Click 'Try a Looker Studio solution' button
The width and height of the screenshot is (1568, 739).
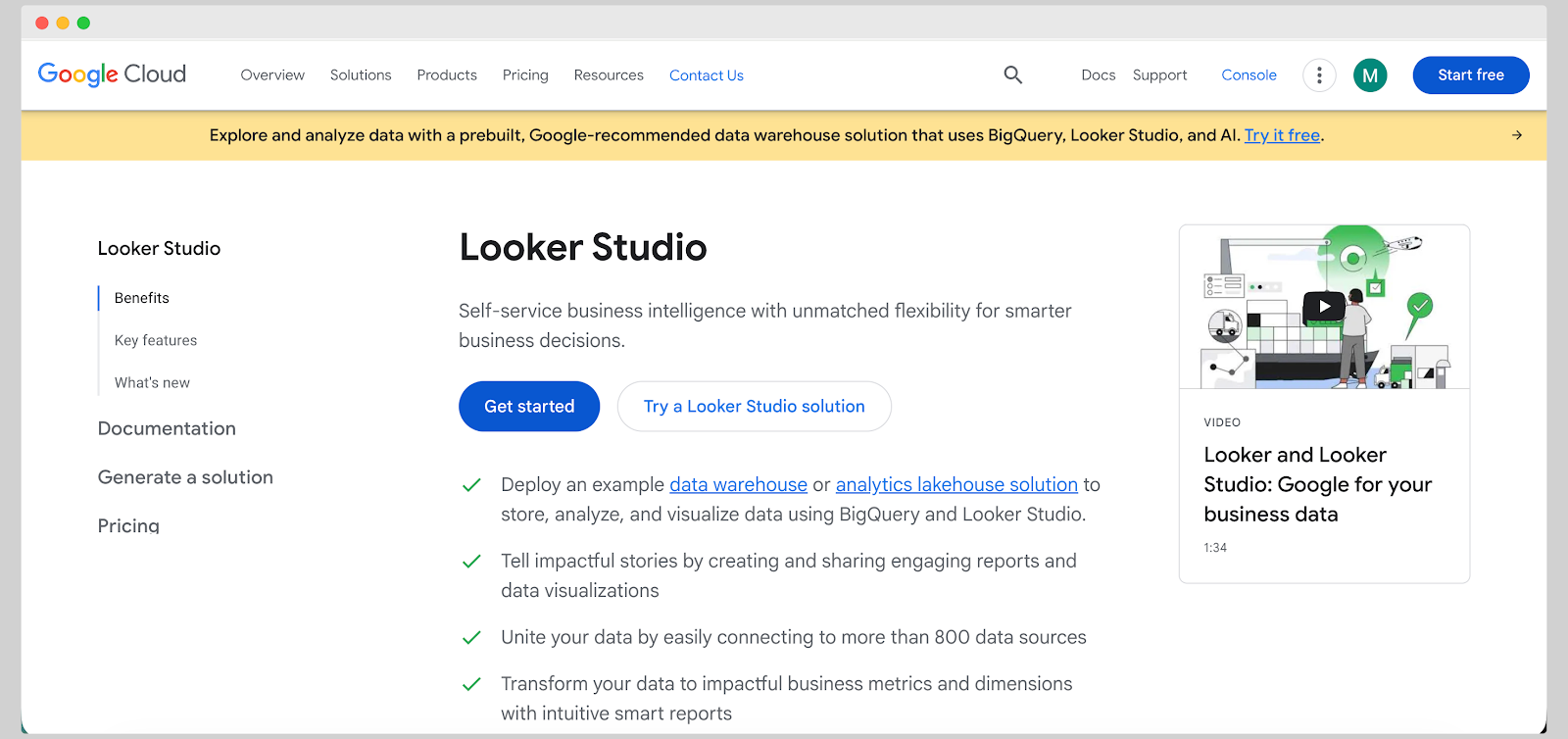[755, 406]
